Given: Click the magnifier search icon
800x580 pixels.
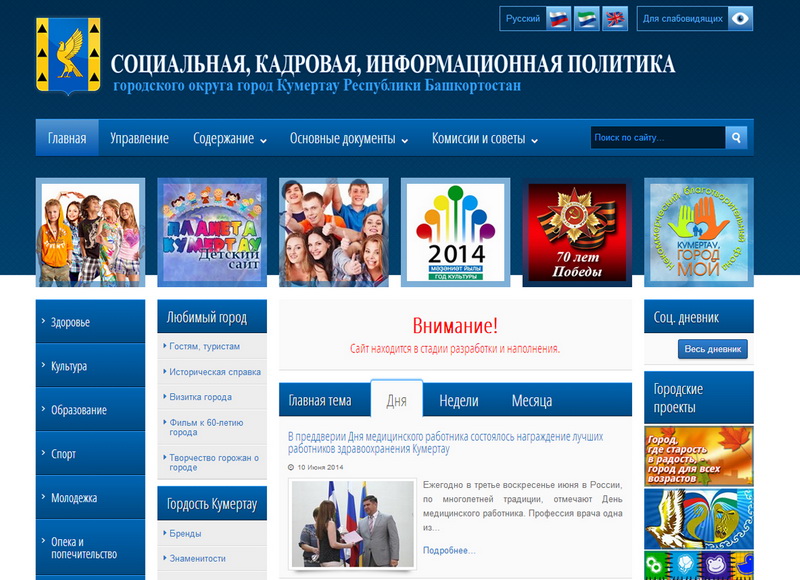Looking at the screenshot, I should (736, 138).
